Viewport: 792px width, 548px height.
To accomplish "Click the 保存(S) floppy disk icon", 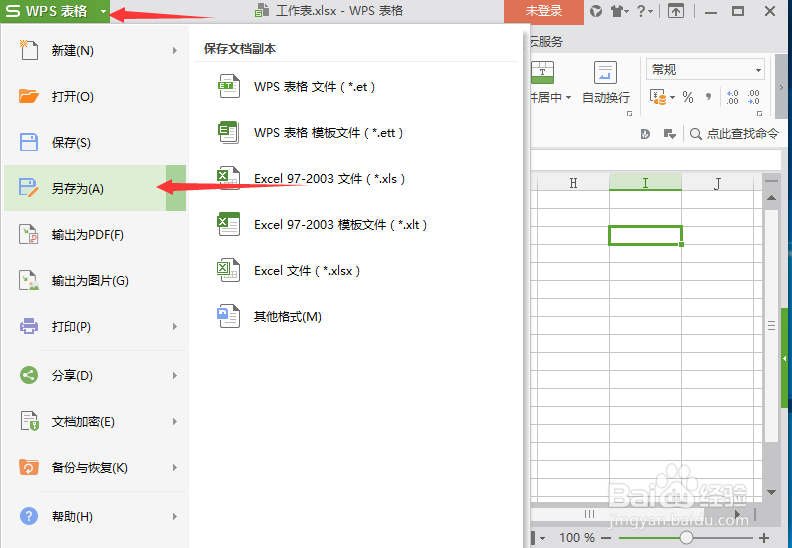I will pos(29,142).
